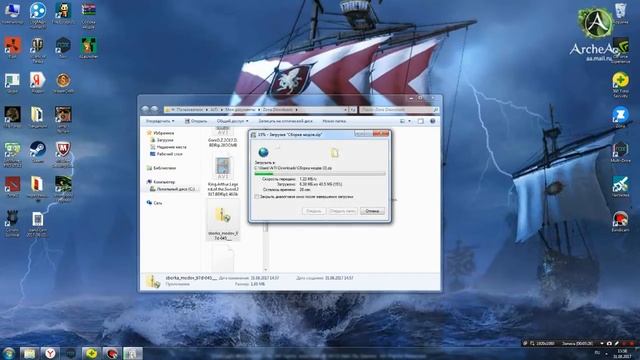The image size is (640, 360).
Task: Open Рабочий стол in the sidebar
Action: pos(166,154)
